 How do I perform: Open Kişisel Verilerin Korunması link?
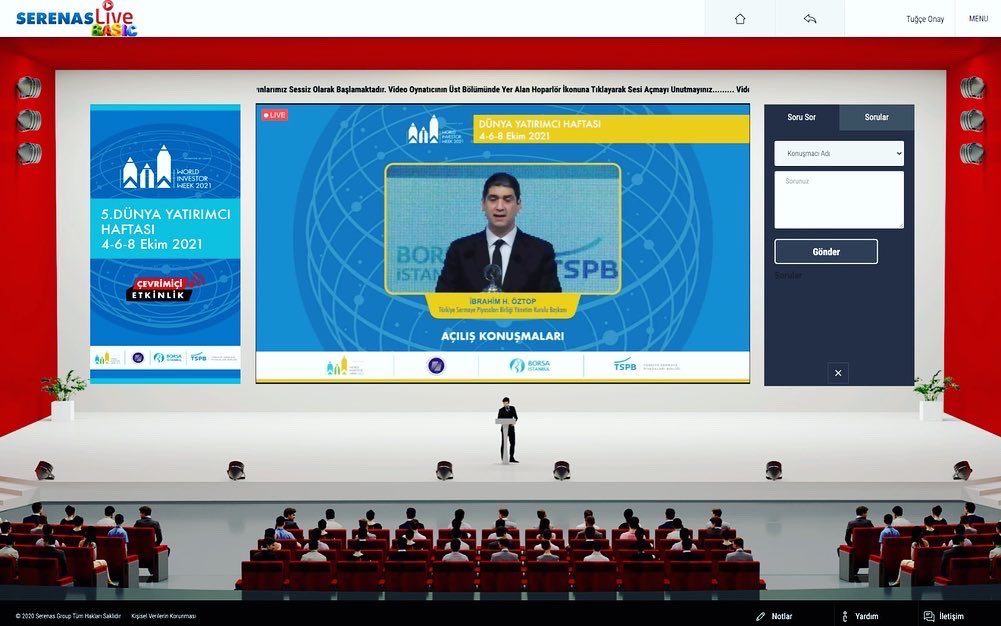163,616
